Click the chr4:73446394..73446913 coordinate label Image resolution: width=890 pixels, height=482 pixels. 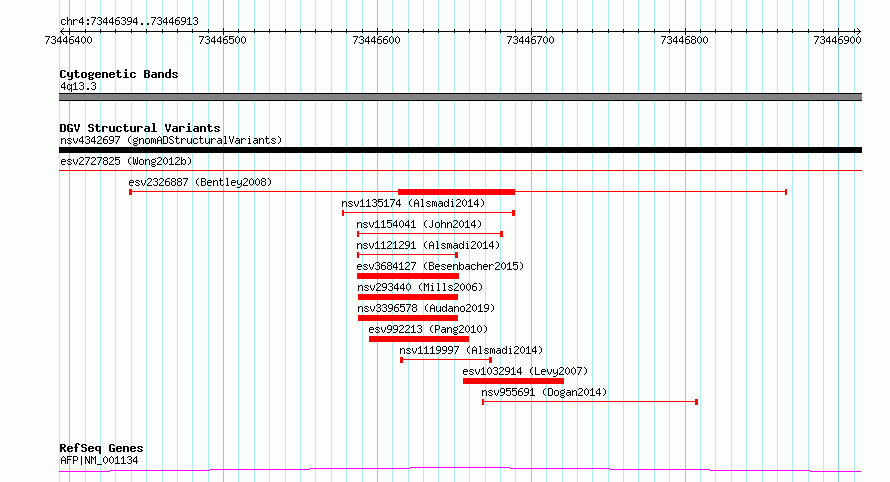point(129,22)
